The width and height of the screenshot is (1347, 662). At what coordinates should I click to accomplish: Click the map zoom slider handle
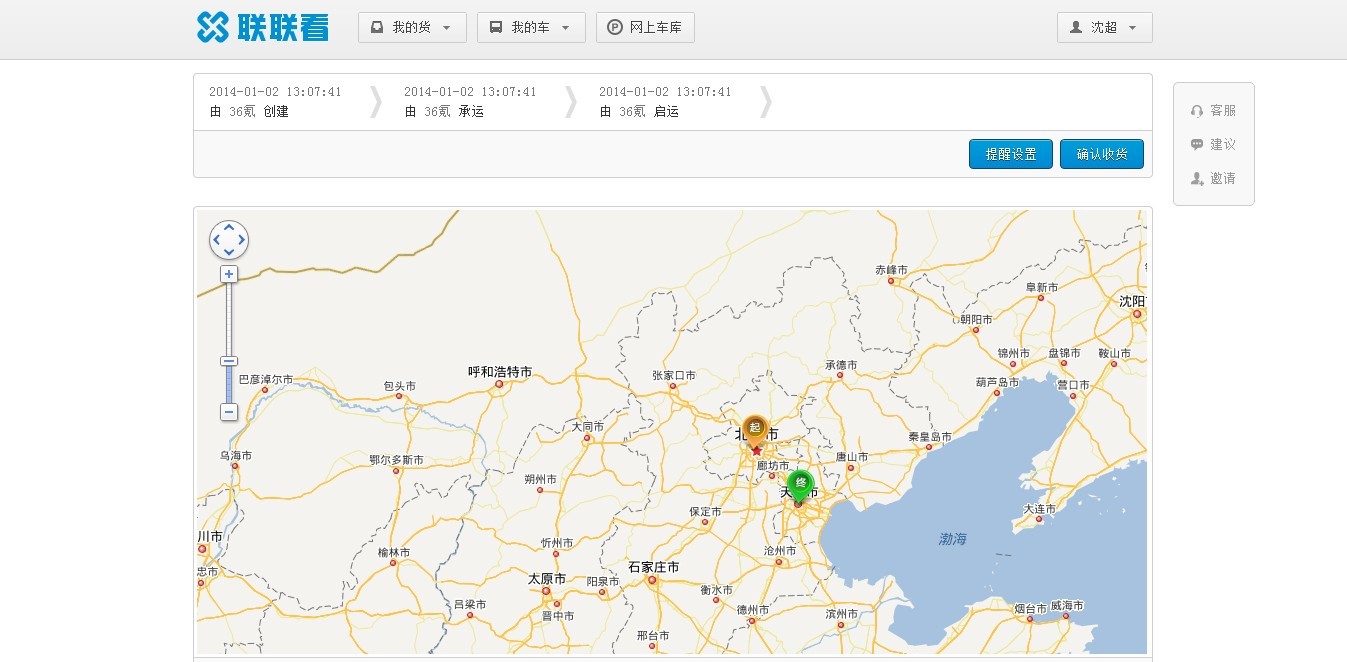coord(229,361)
